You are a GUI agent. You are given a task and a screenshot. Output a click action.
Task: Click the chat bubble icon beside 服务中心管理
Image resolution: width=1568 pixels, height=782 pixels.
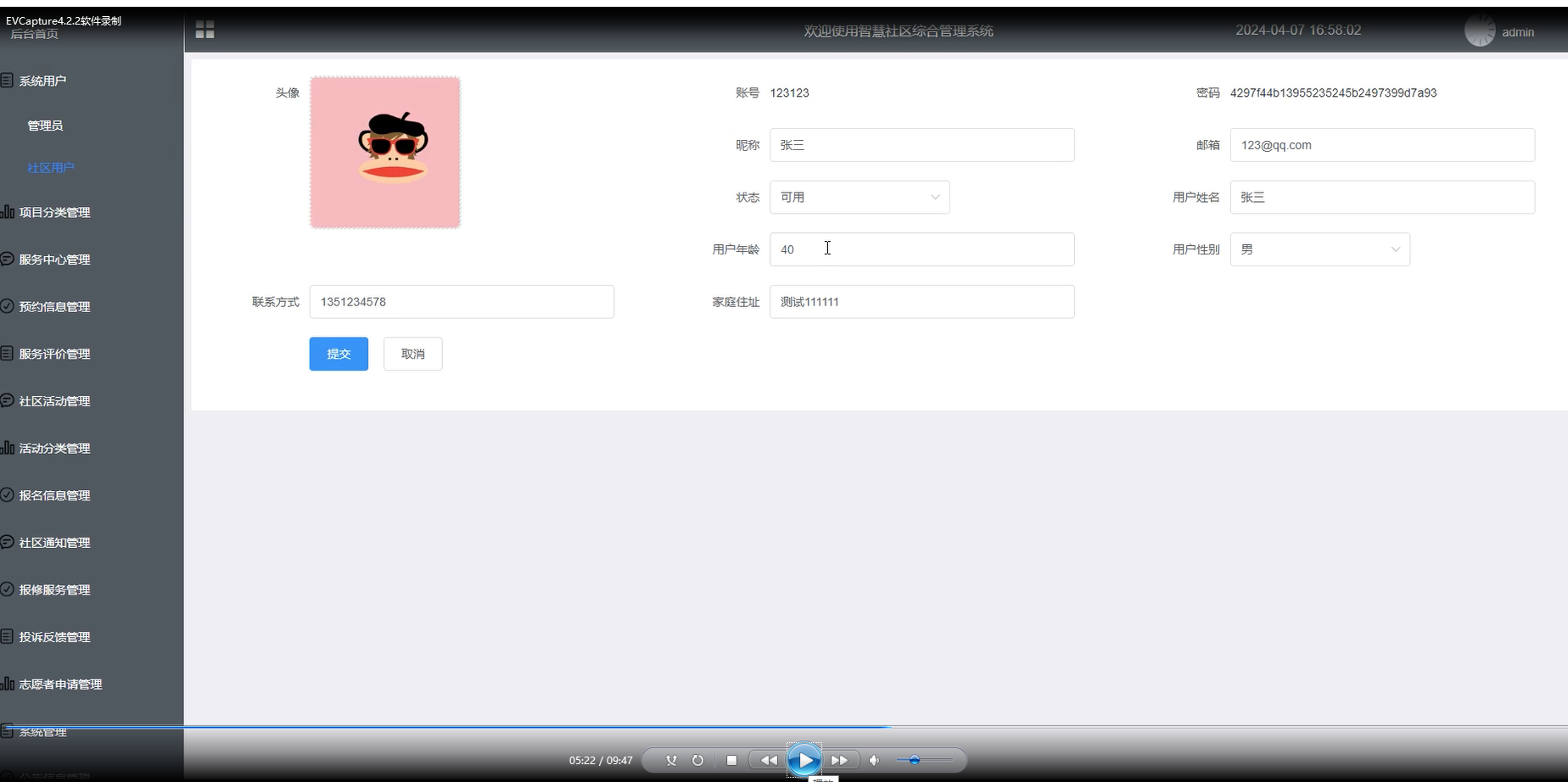tap(7, 259)
